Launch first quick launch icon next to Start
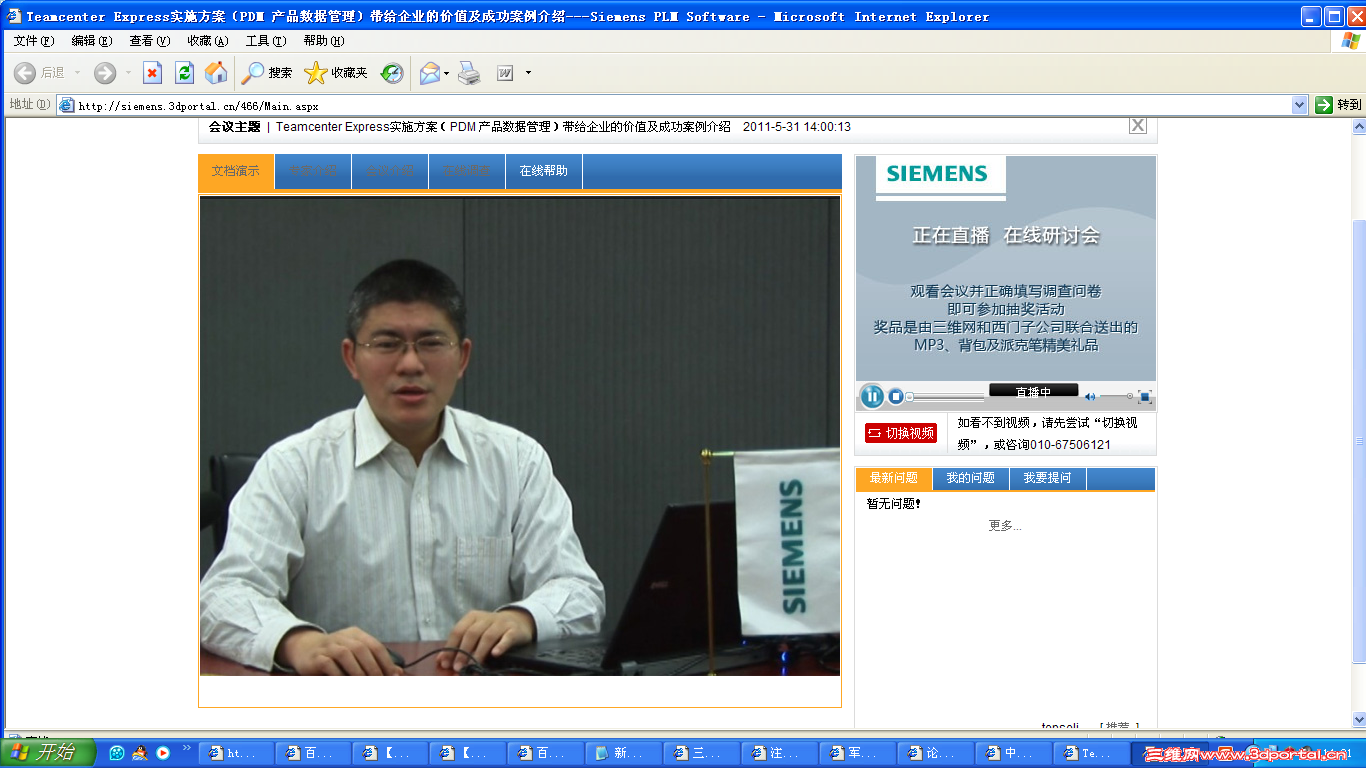The height and width of the screenshot is (768, 1366). tap(117, 753)
